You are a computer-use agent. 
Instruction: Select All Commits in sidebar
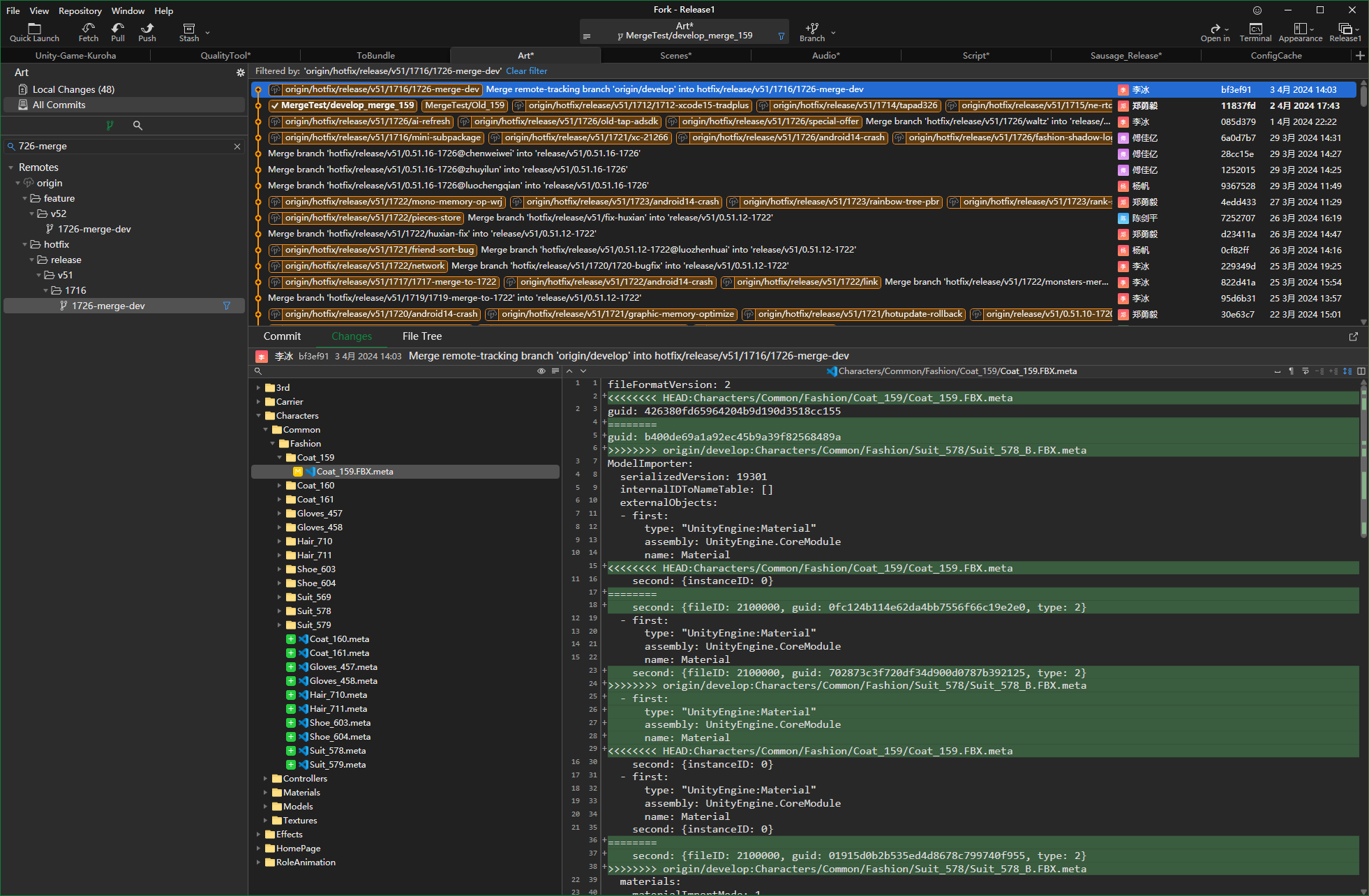tap(59, 105)
